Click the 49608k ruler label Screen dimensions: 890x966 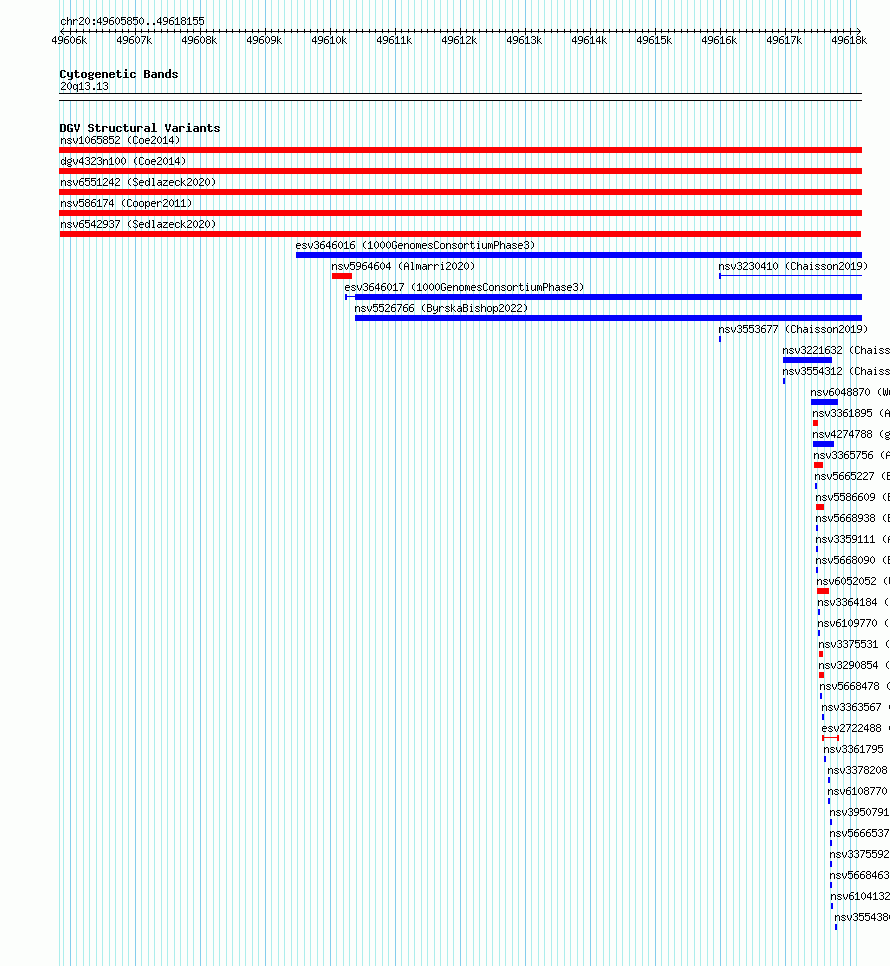tap(199, 40)
